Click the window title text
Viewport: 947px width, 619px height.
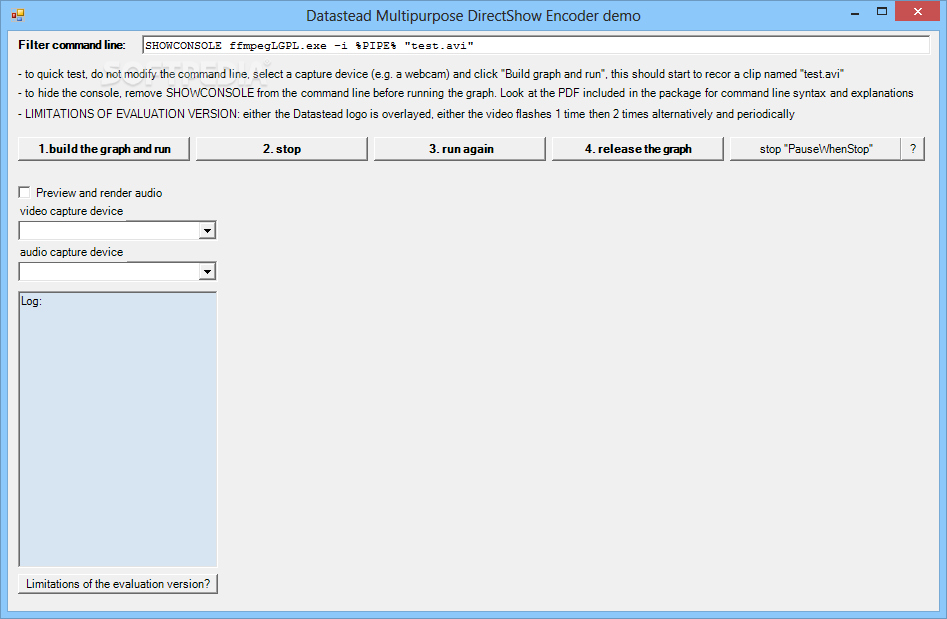pos(473,16)
